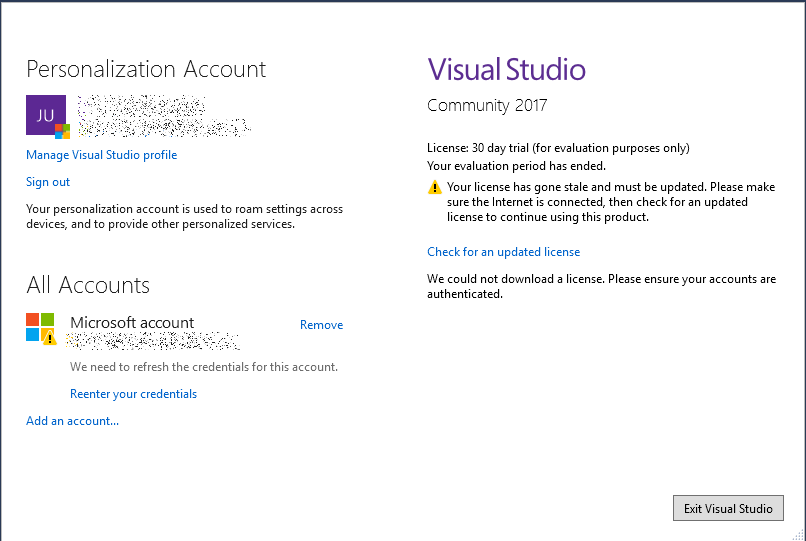Select Reenter your credentials

coord(133,394)
